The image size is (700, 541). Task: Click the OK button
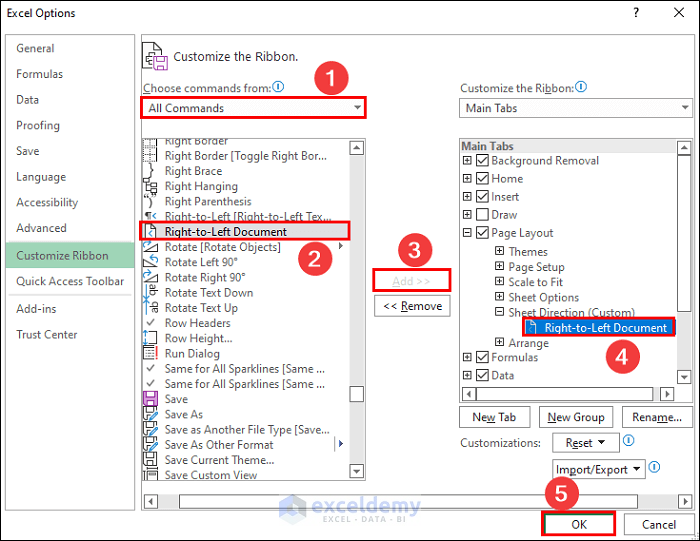pyautogui.click(x=579, y=524)
